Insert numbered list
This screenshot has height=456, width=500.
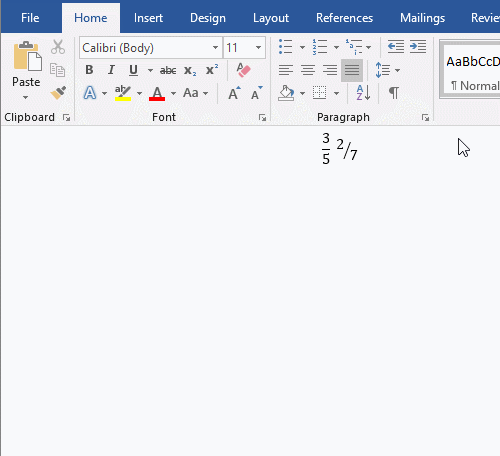(319, 47)
